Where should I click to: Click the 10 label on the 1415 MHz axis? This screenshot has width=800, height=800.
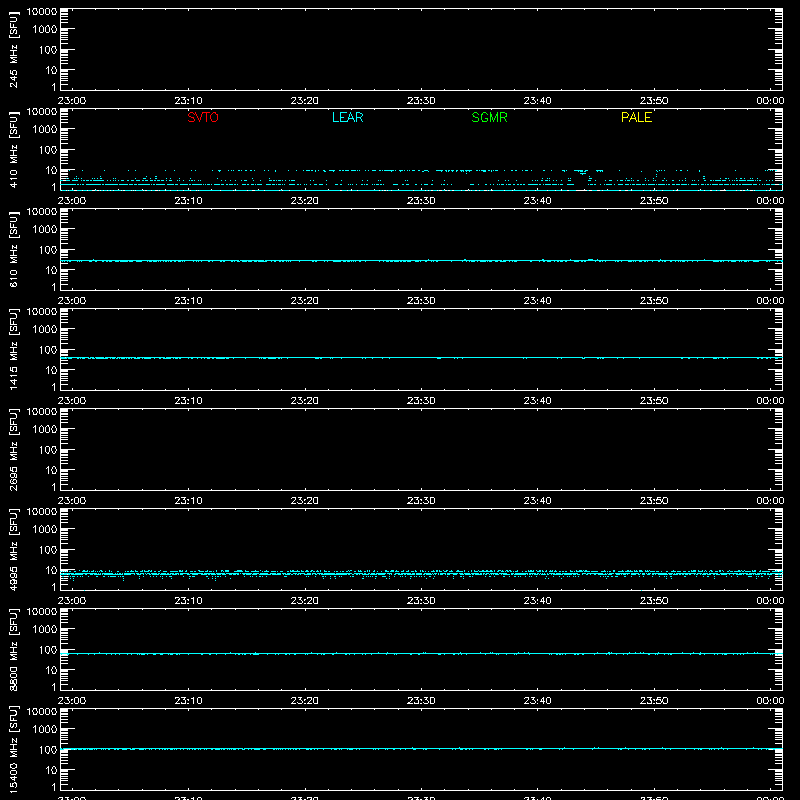coord(51,370)
